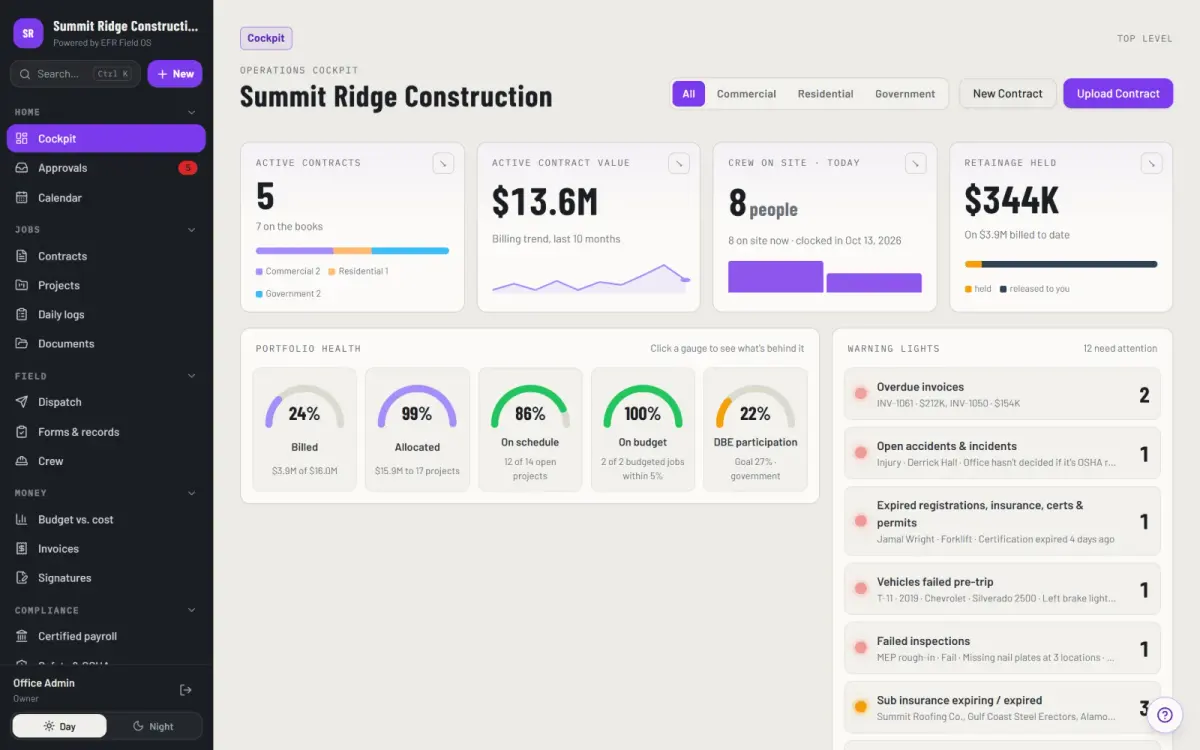Go to Contracts in sidebar
The height and width of the screenshot is (750, 1200).
click(106, 256)
